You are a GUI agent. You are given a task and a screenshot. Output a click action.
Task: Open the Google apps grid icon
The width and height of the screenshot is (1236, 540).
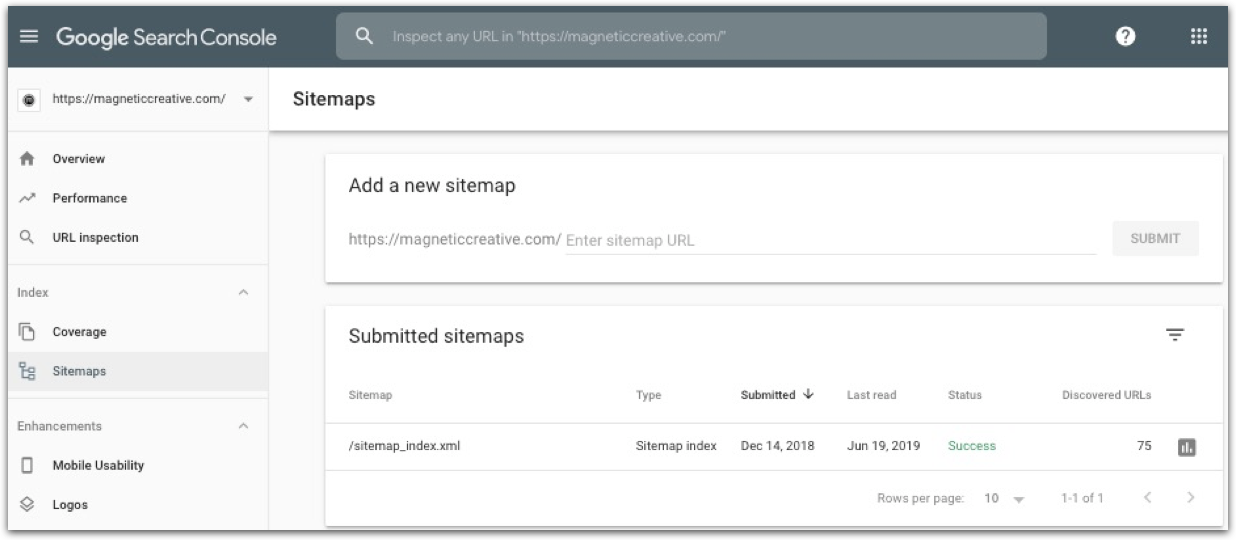1199,36
